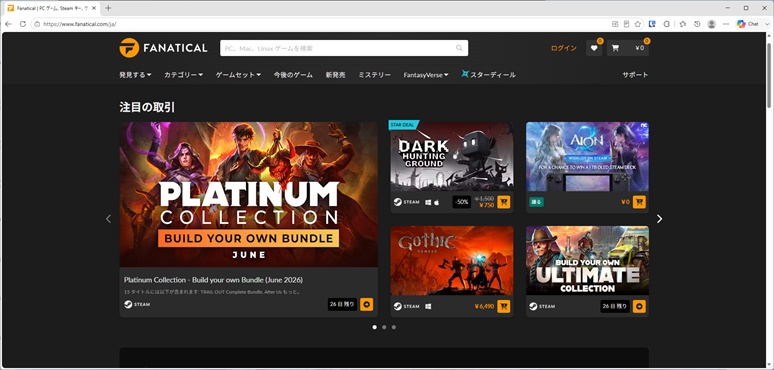
Task: Close the Fanatical browser tab
Action: point(94,8)
